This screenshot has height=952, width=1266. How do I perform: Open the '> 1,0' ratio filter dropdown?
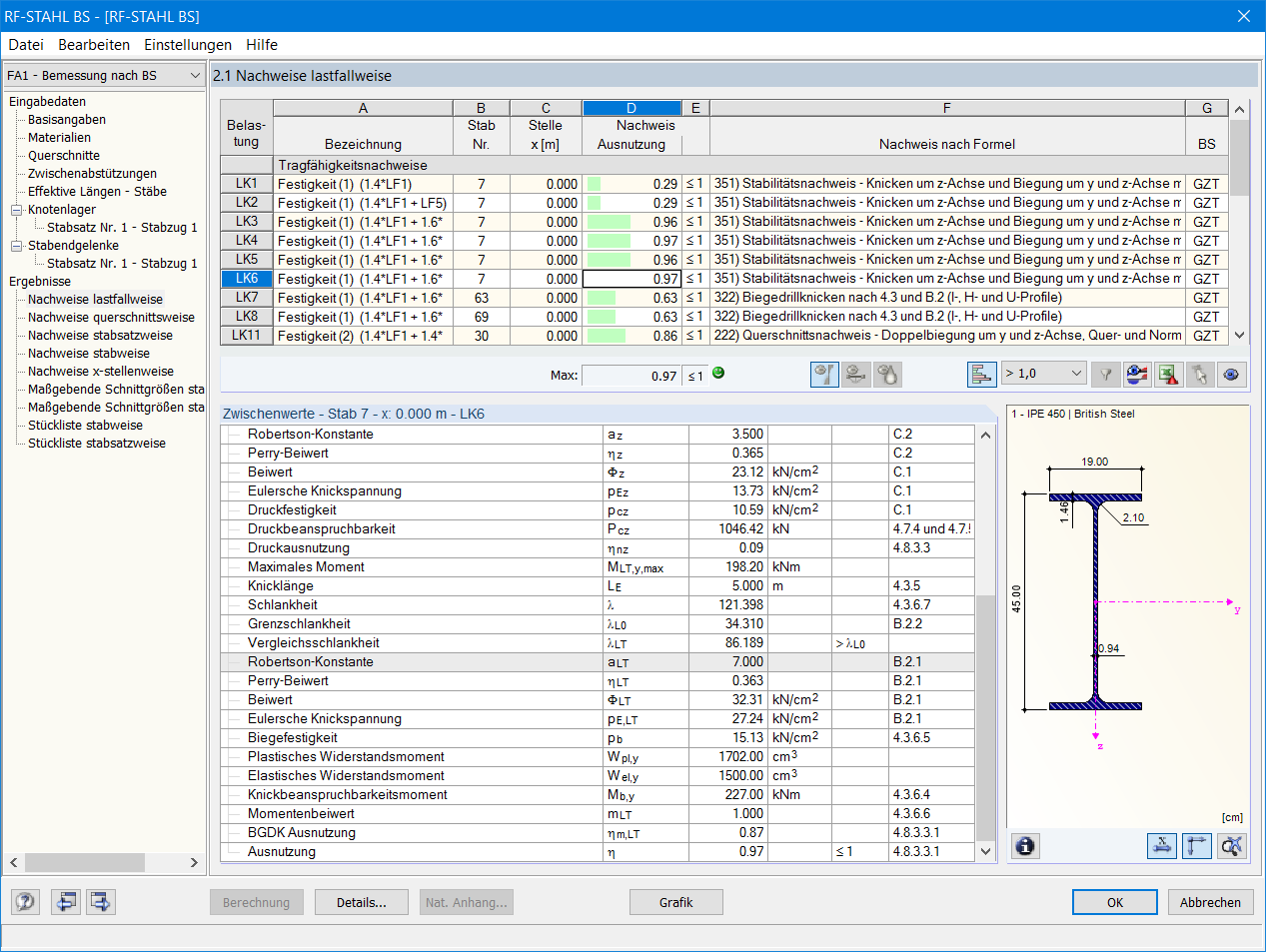coord(1043,374)
